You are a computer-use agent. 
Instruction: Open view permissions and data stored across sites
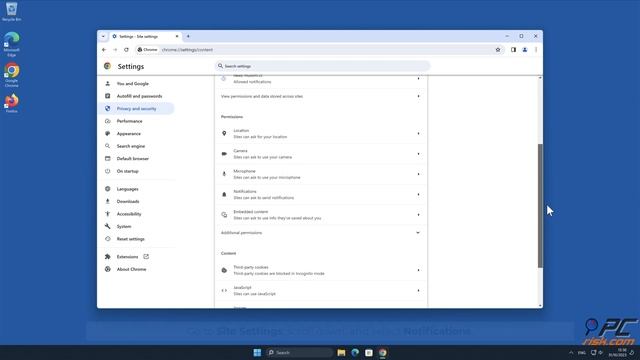coord(321,96)
